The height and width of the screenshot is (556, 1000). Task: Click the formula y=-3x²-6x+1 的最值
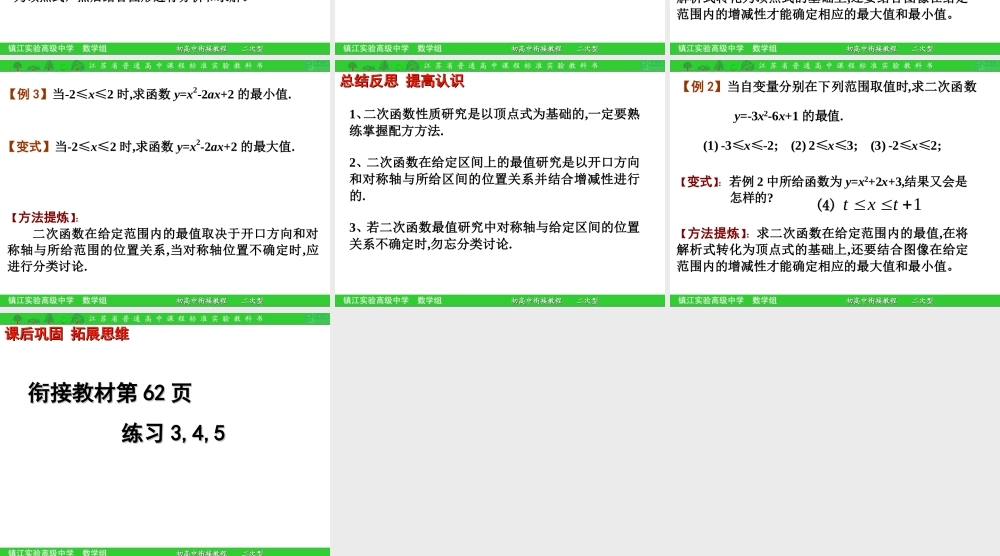point(788,116)
